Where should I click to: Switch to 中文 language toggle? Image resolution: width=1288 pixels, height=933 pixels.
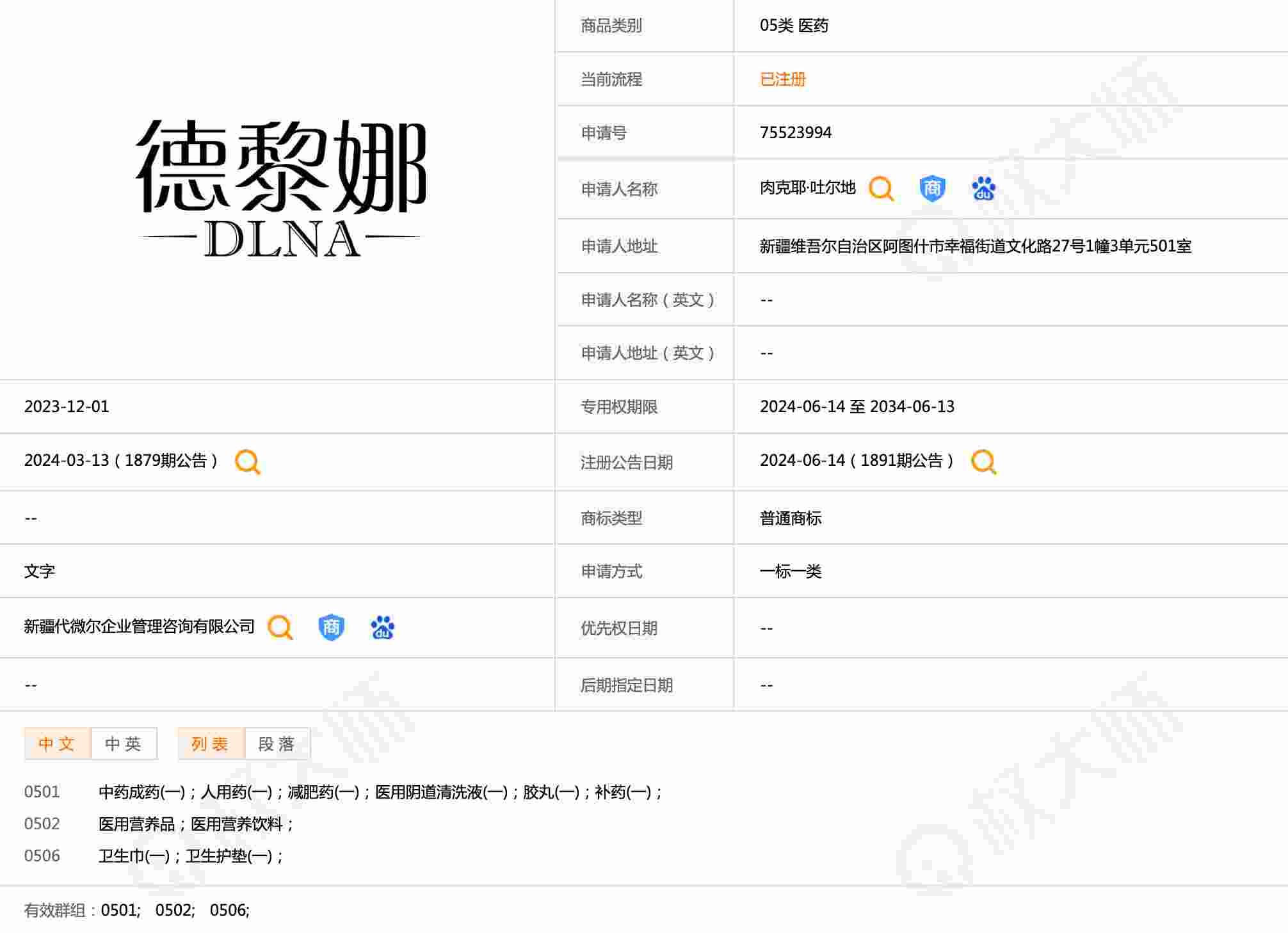57,744
